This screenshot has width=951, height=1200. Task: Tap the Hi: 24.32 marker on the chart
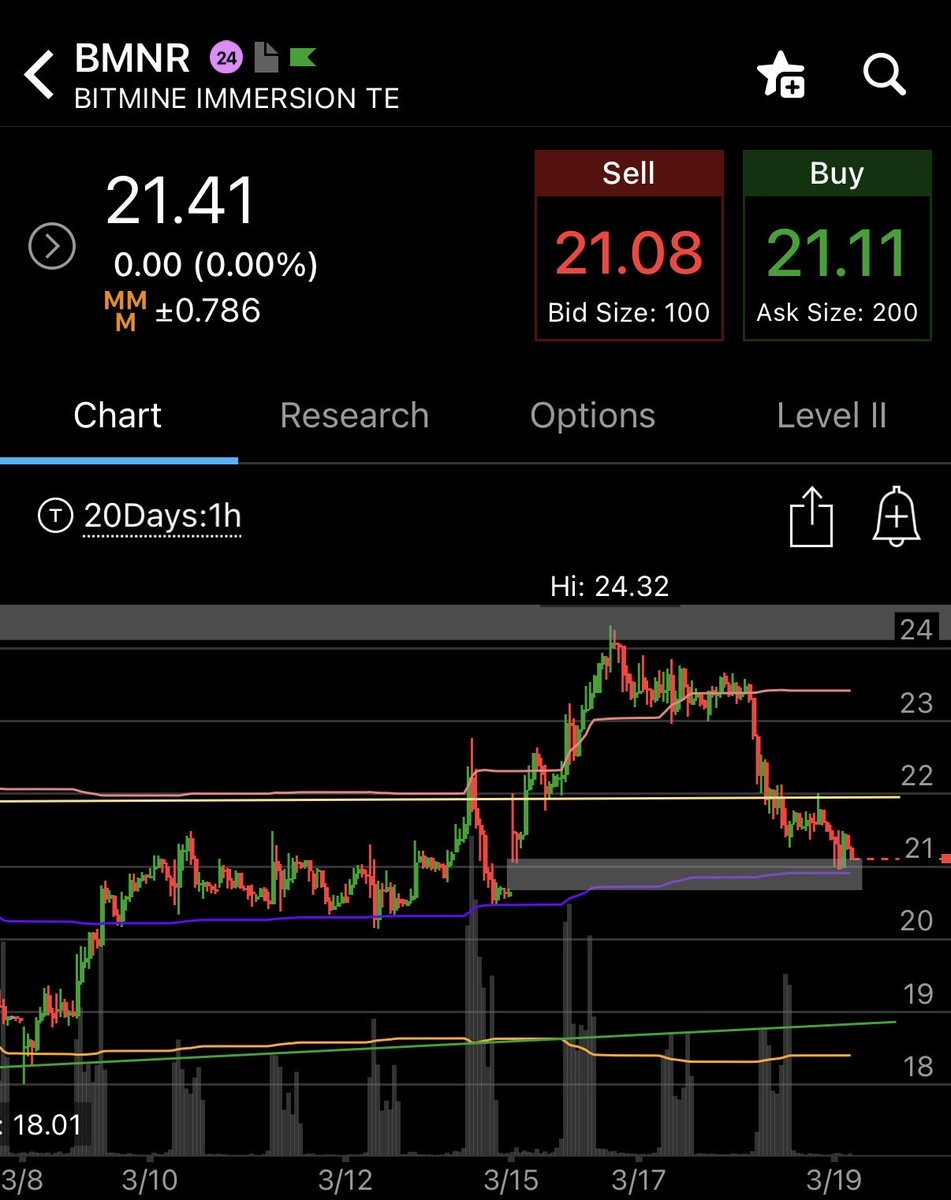(610, 588)
